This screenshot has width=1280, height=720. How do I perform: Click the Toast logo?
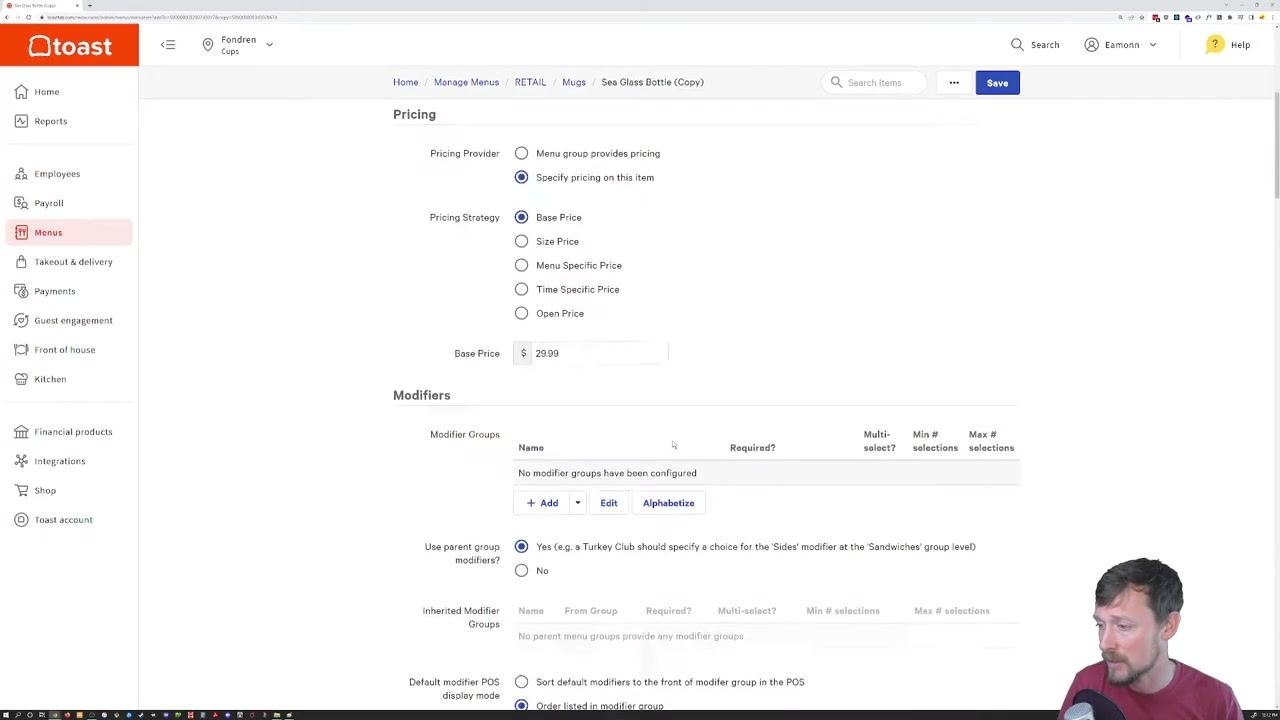click(x=69, y=46)
